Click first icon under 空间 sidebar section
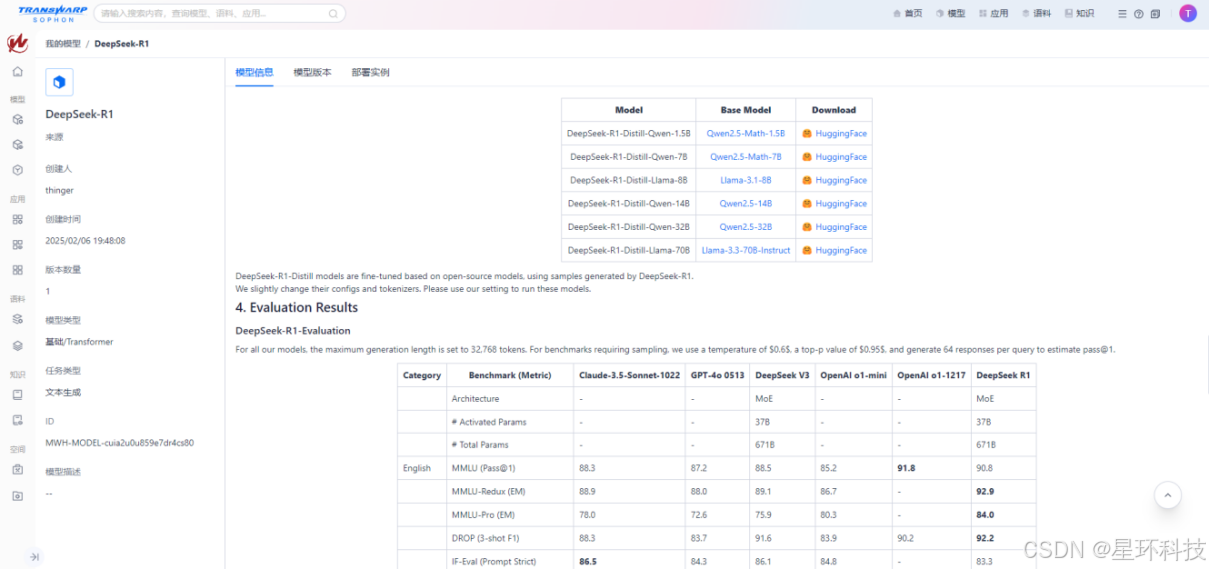The height and width of the screenshot is (569, 1210). point(17,469)
